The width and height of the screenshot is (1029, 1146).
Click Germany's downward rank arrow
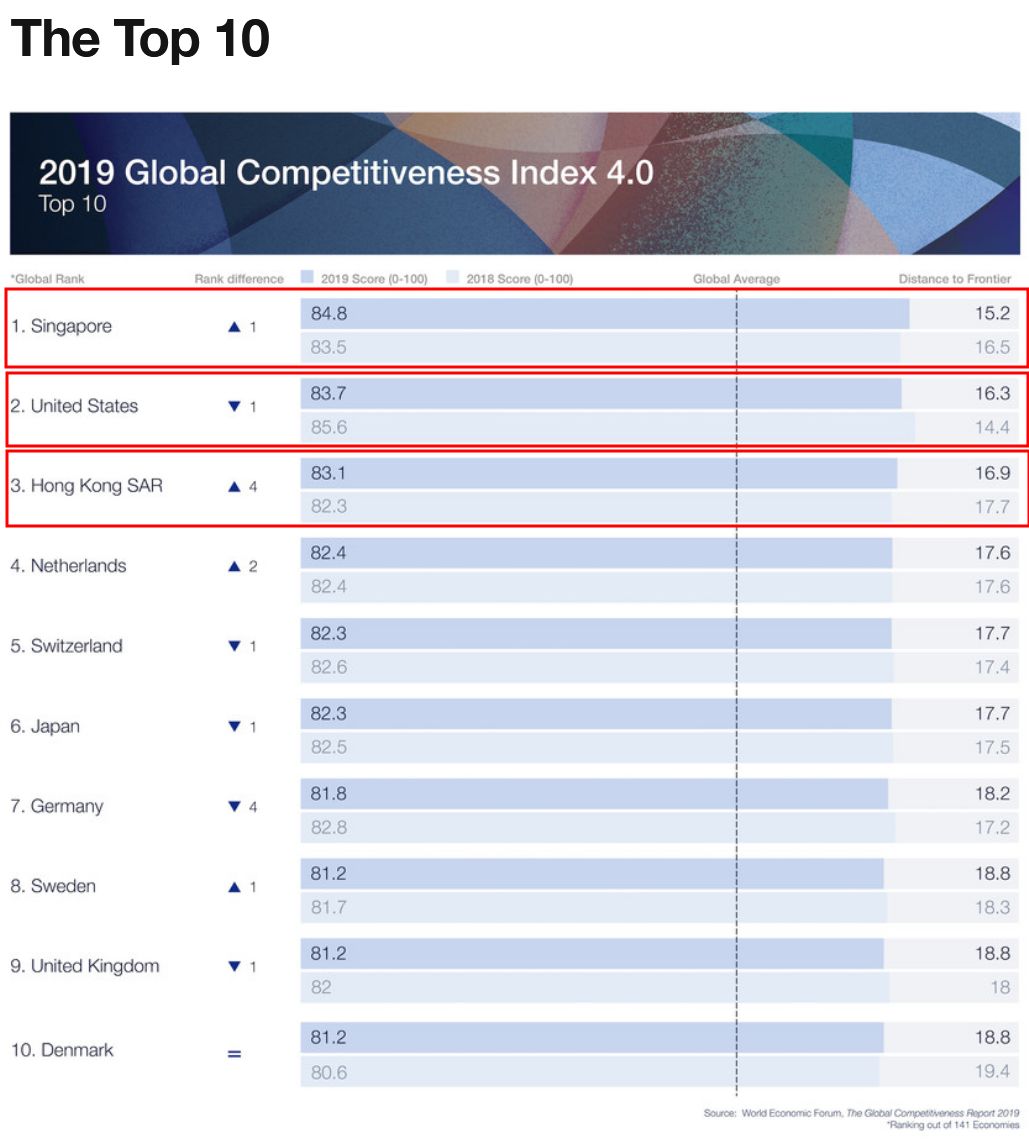tap(234, 807)
